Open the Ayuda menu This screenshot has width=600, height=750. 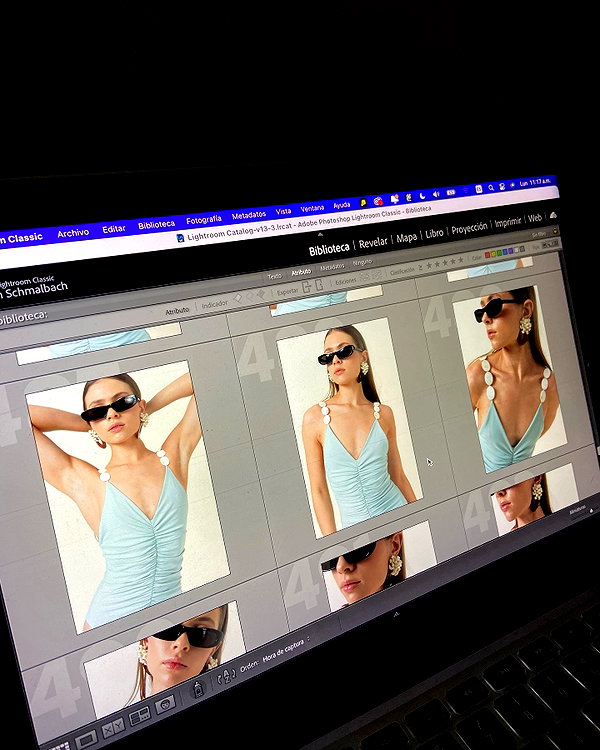click(x=342, y=206)
